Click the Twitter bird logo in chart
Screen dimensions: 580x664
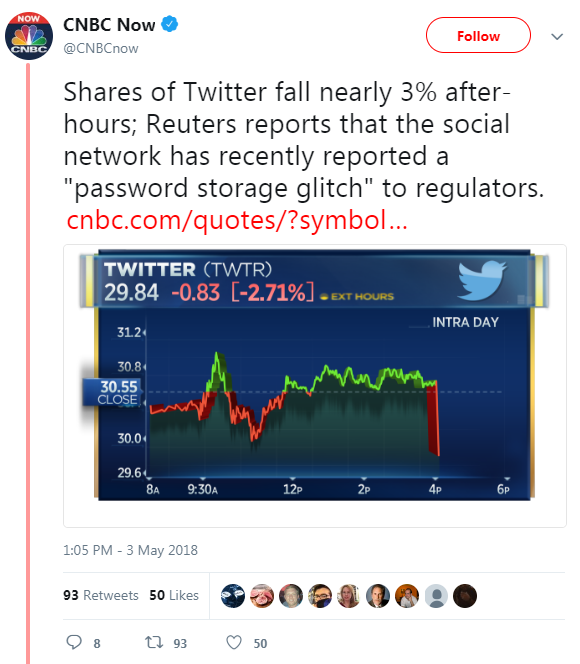click(x=482, y=280)
